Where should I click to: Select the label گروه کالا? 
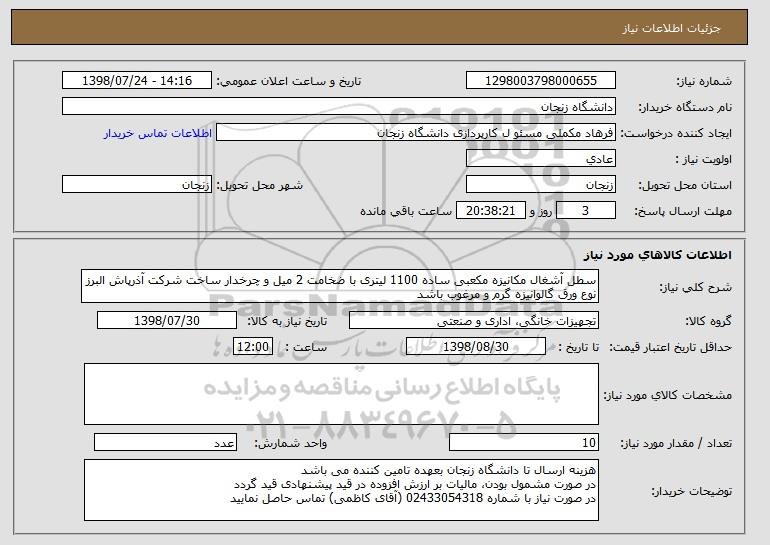click(708, 321)
